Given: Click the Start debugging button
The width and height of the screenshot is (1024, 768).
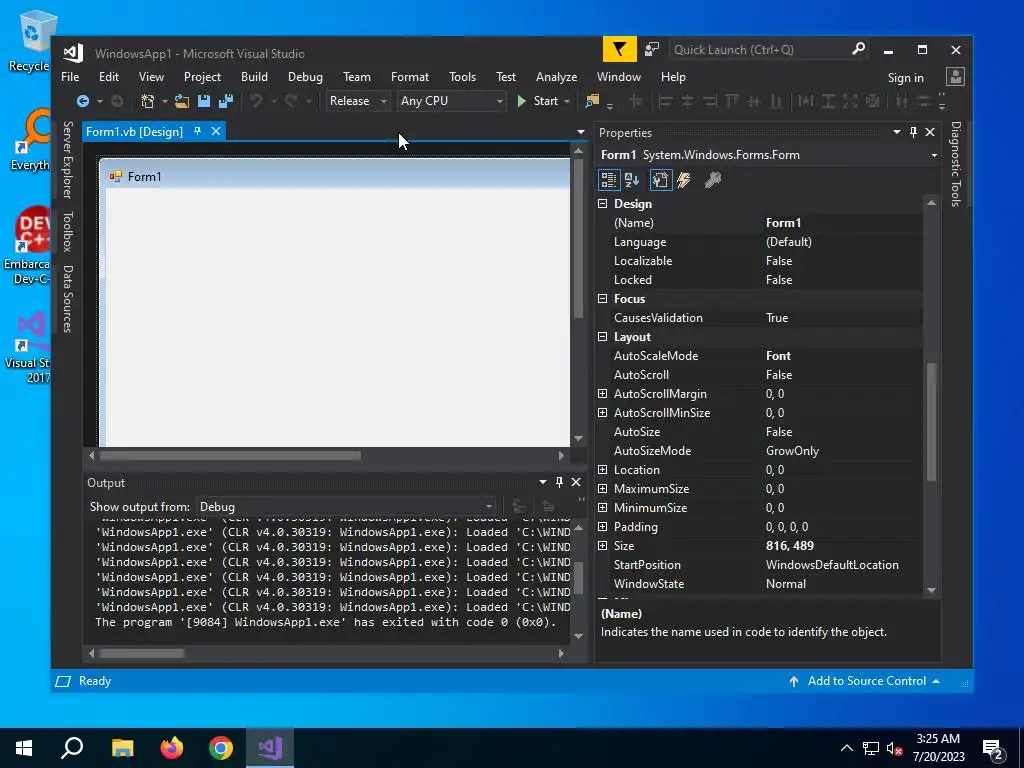Looking at the screenshot, I should 538,101.
